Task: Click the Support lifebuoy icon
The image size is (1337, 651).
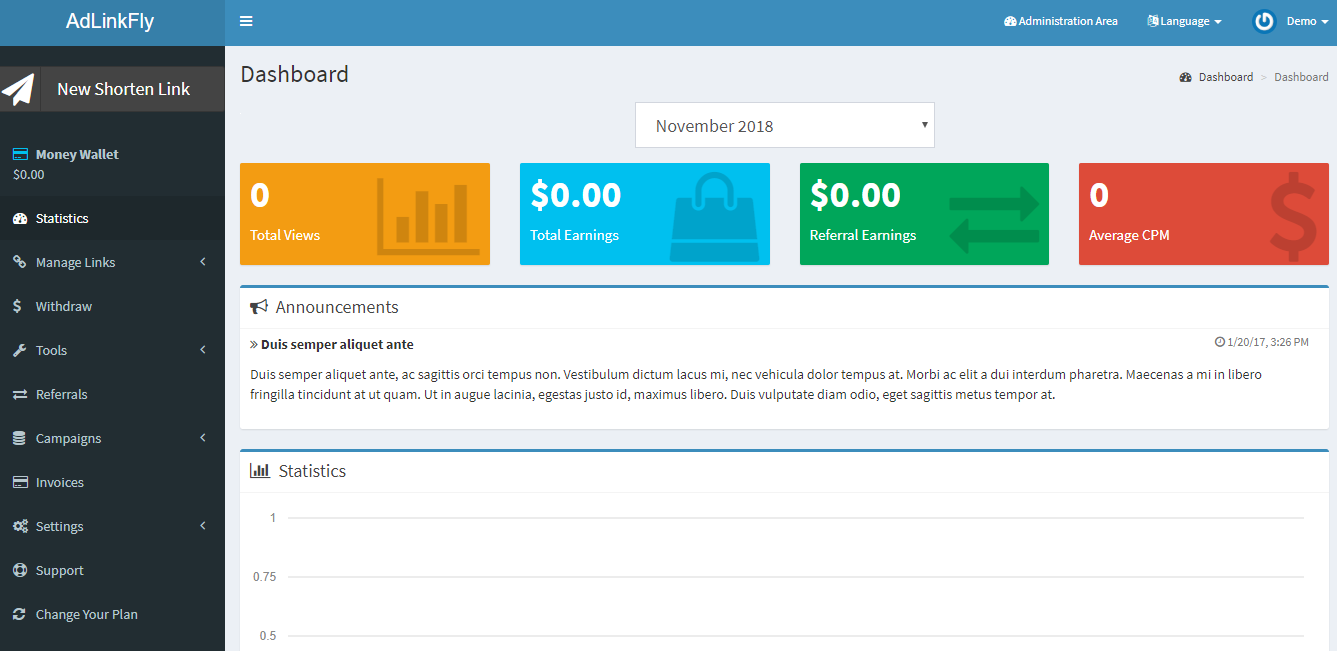Action: (x=19, y=570)
